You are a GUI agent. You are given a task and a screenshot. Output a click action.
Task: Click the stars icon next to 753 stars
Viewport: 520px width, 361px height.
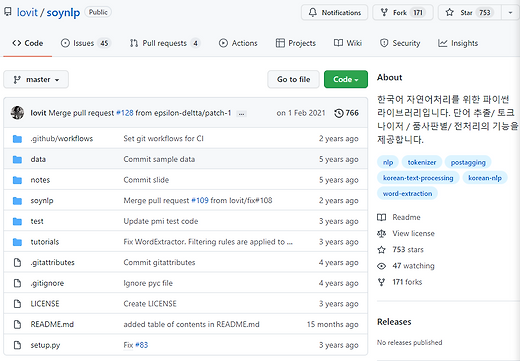tap(381, 250)
